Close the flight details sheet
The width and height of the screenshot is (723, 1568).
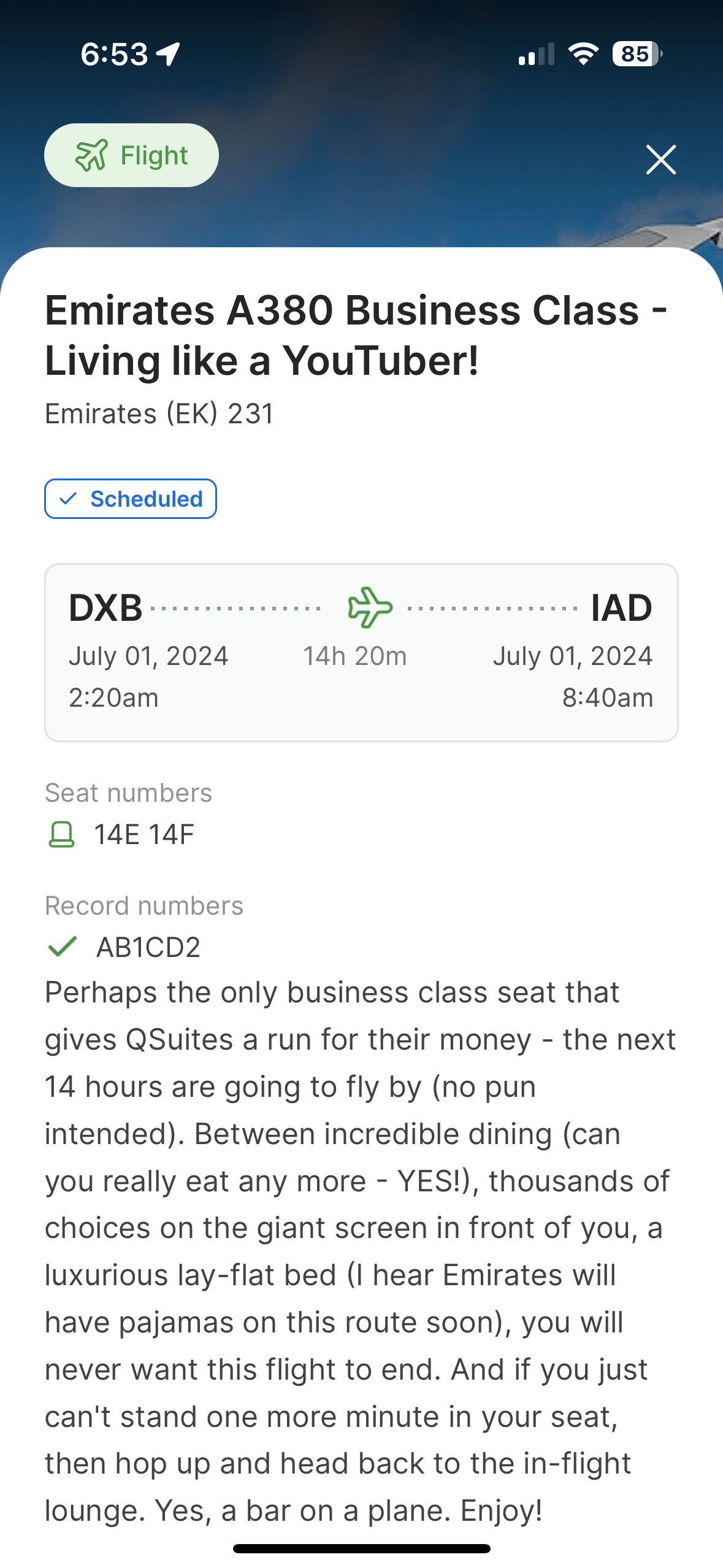[x=660, y=159]
